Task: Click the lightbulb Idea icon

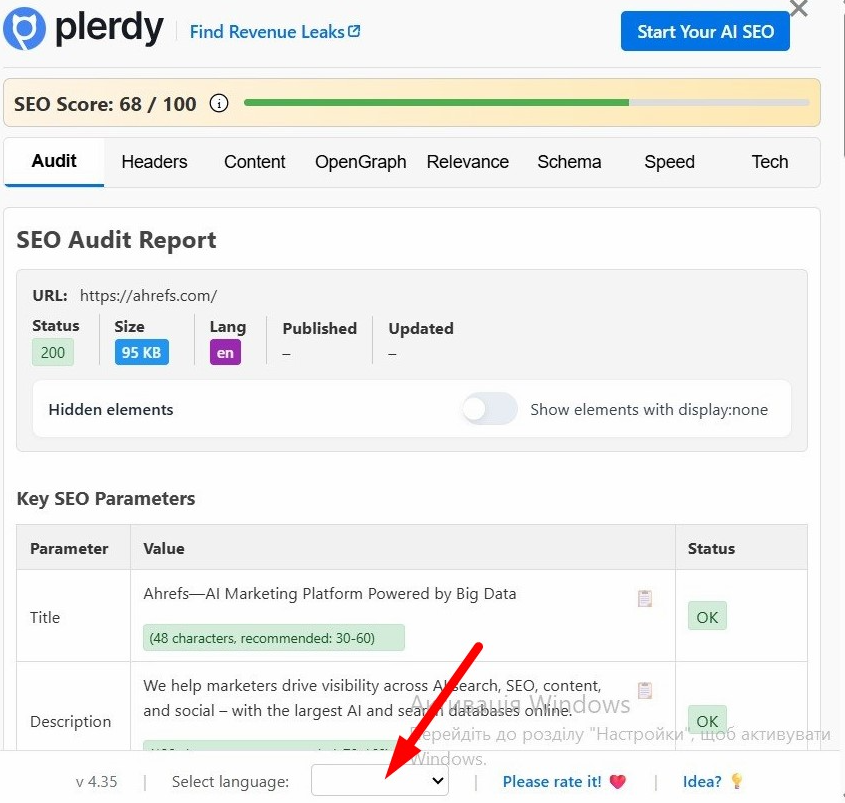Action: pos(737,781)
